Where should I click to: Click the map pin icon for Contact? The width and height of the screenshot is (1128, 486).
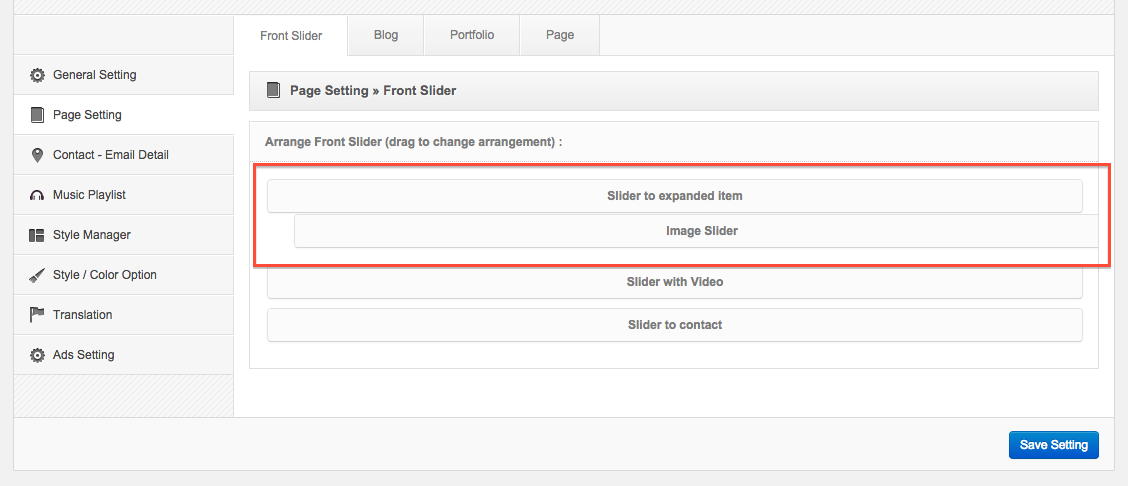[37, 155]
